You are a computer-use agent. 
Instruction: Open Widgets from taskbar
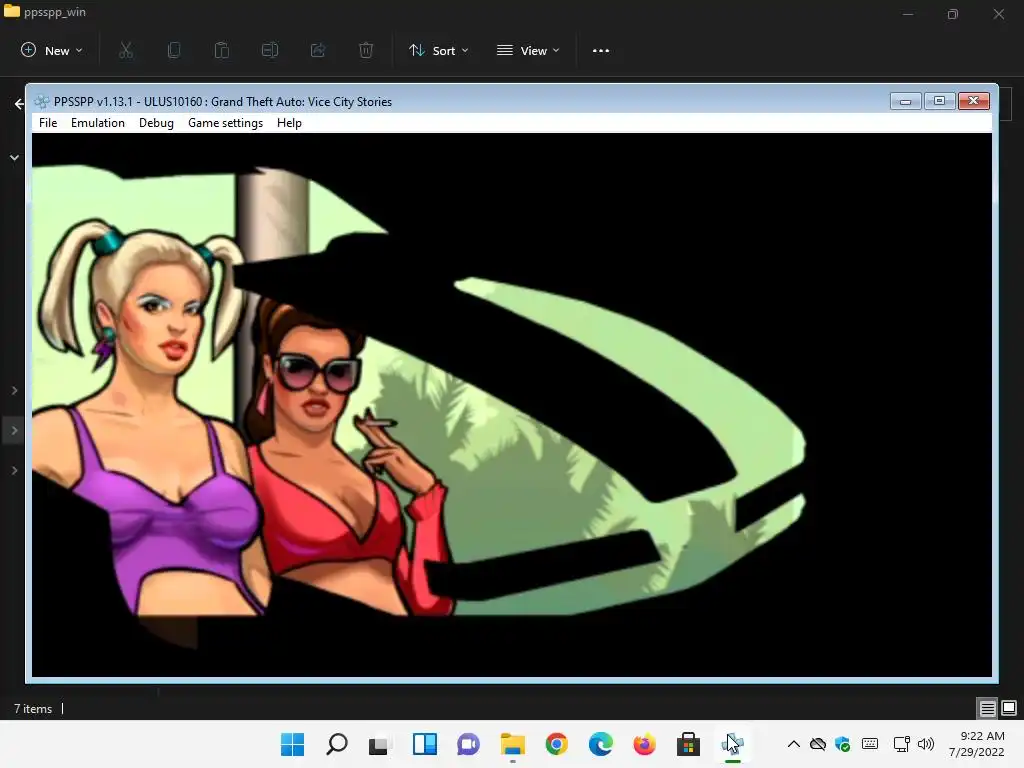point(424,744)
